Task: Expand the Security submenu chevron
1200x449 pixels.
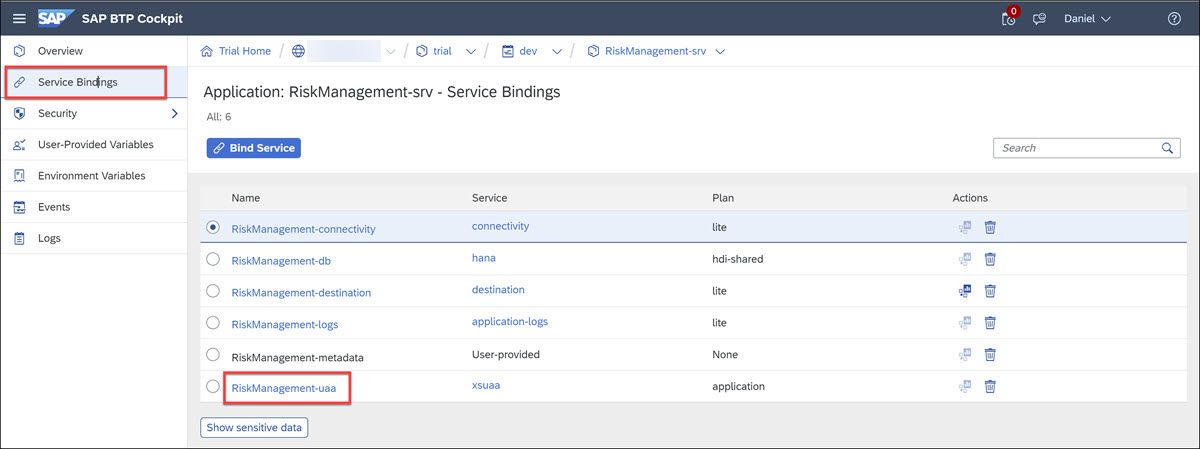Action: (175, 113)
